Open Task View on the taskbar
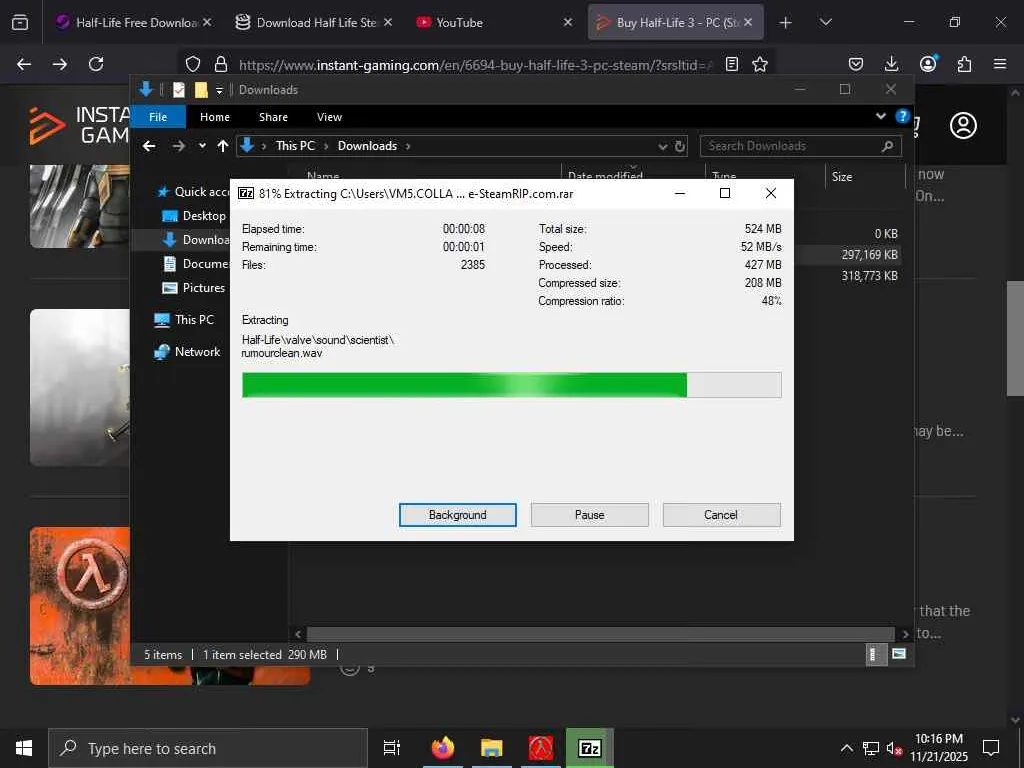This screenshot has width=1024, height=768. 392,748
